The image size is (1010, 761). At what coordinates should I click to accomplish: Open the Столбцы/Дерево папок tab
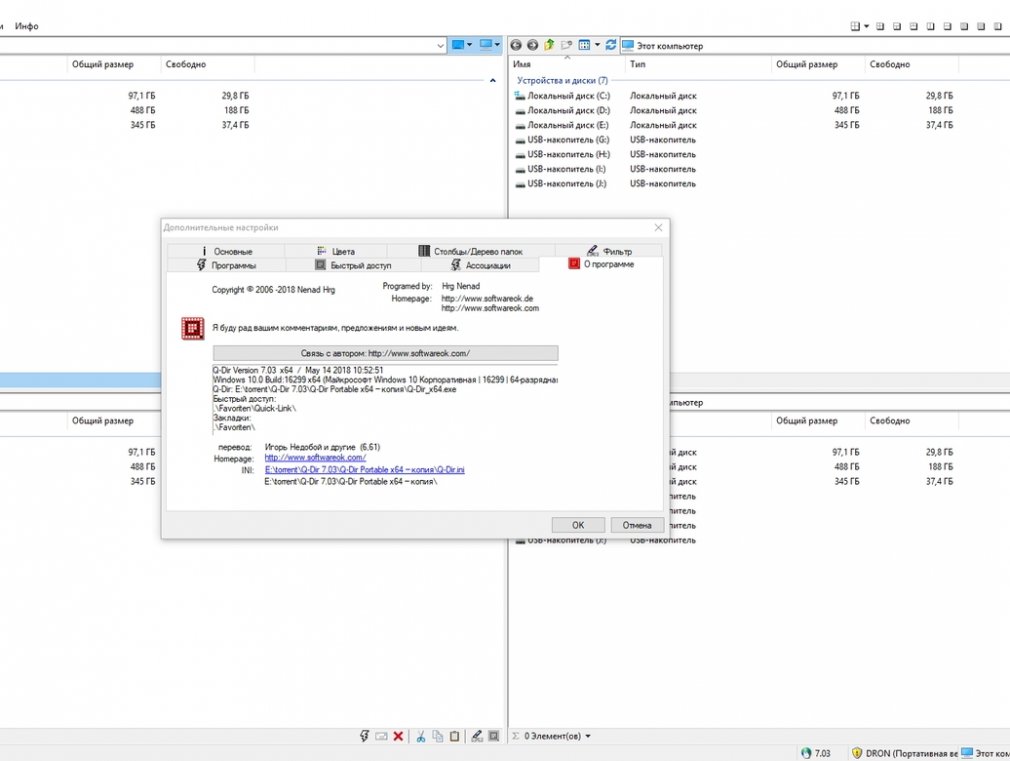[471, 251]
